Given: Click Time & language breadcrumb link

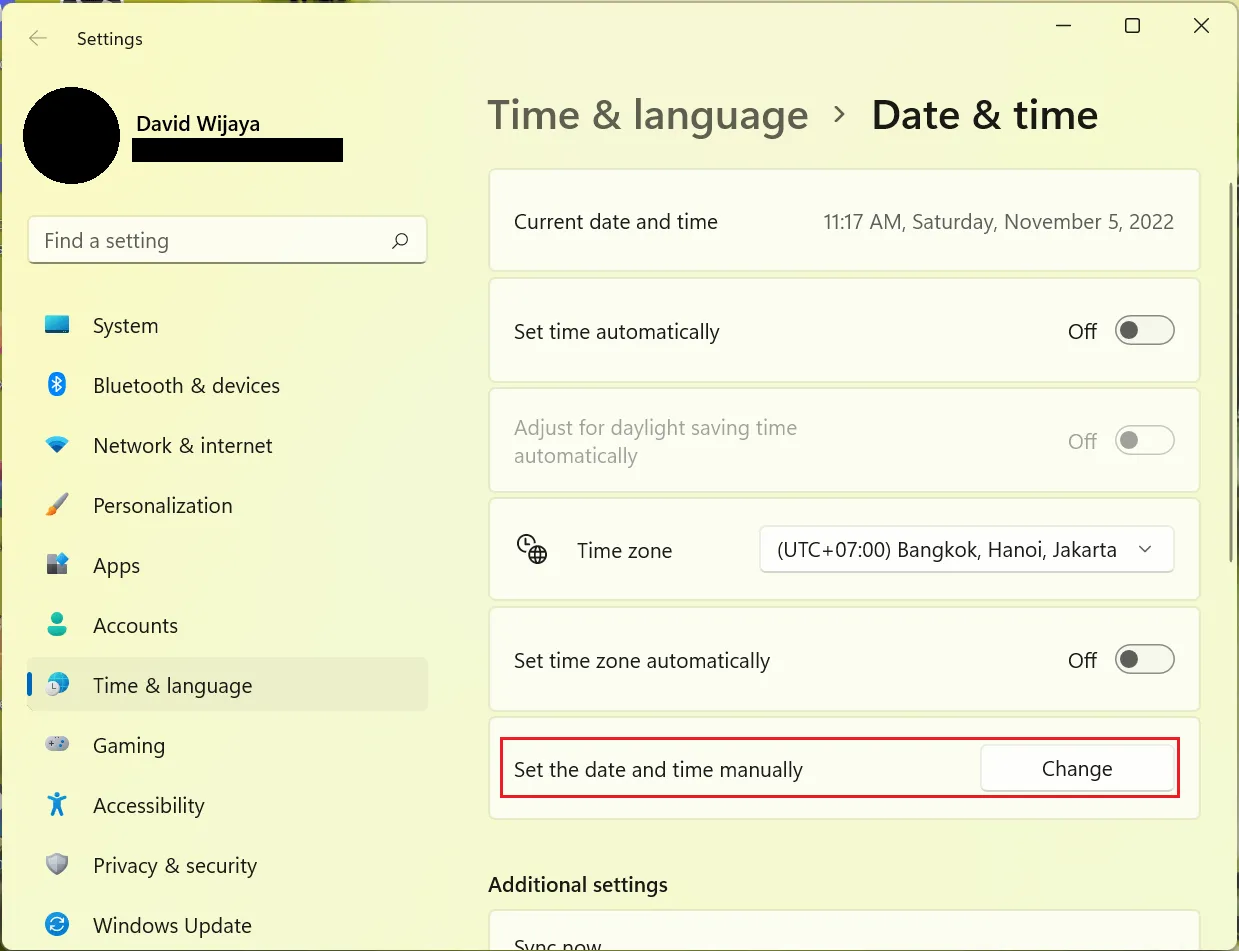Looking at the screenshot, I should pyautogui.click(x=648, y=115).
